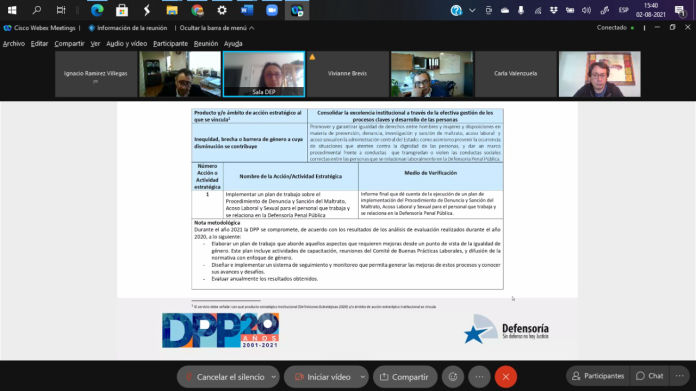Launch Google Chrome from taskbar
Image resolution: width=696 pixels, height=391 pixels.
[x=197, y=10]
